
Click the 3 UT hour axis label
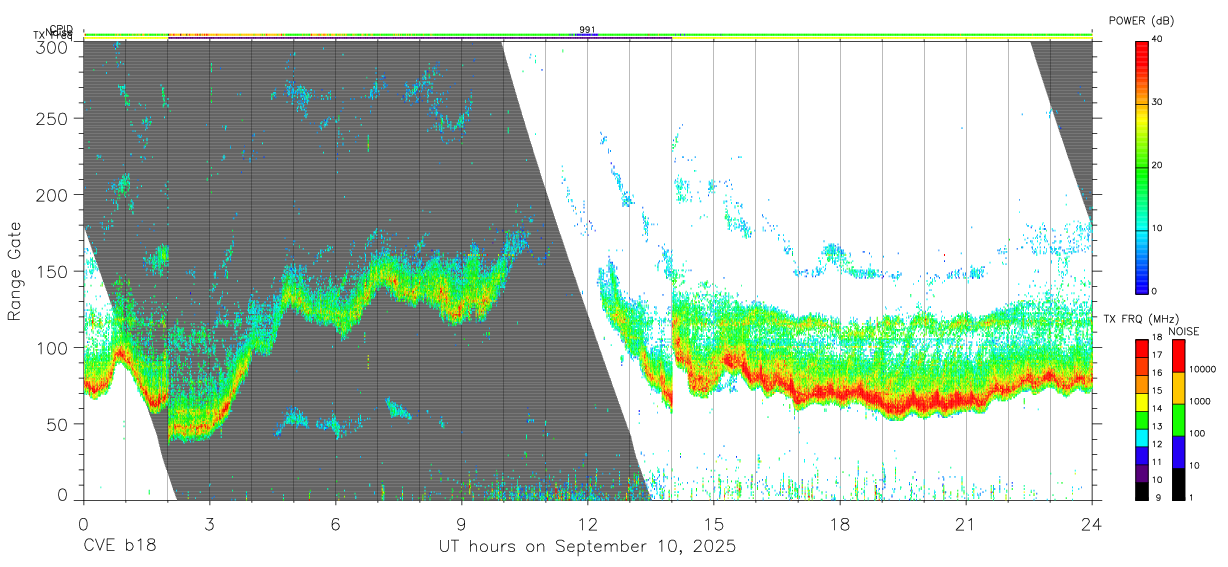tap(209, 524)
